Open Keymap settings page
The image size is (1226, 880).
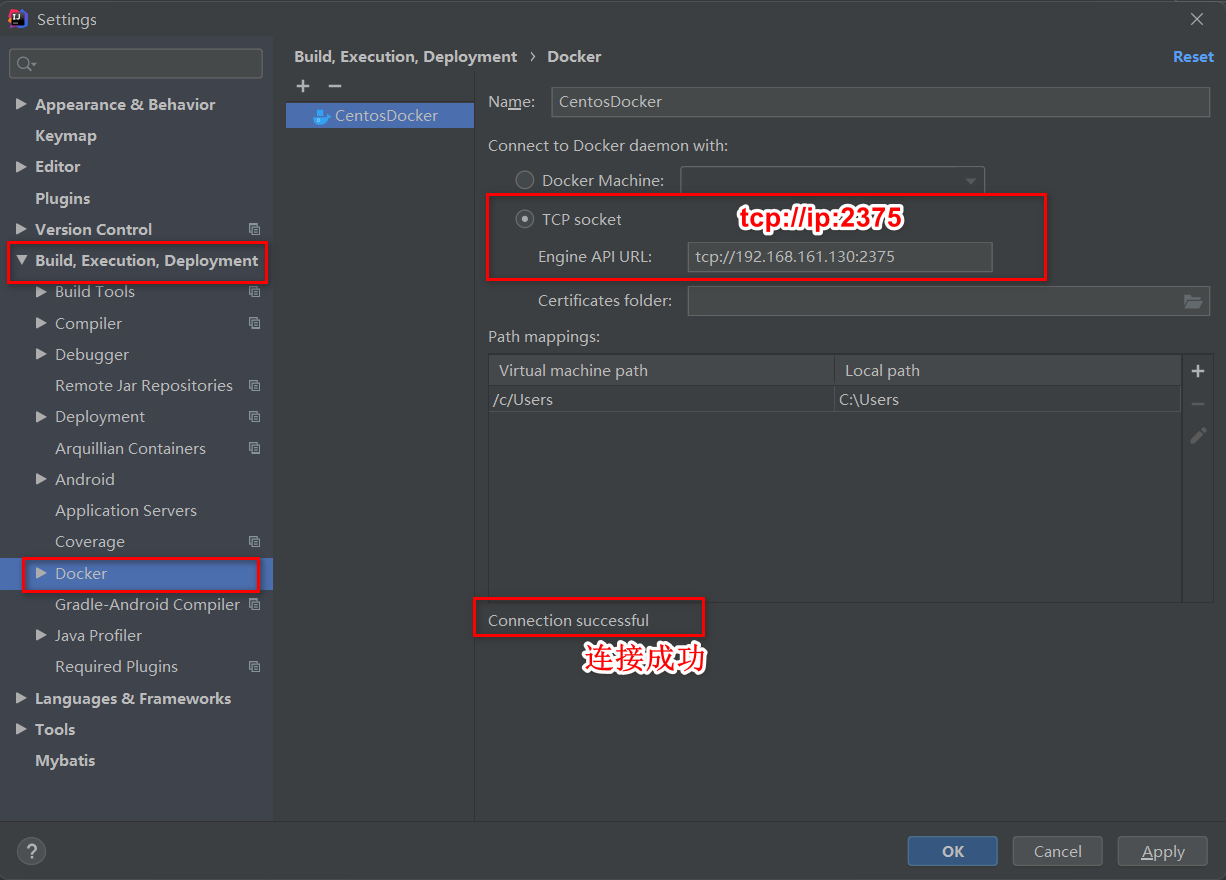point(66,136)
